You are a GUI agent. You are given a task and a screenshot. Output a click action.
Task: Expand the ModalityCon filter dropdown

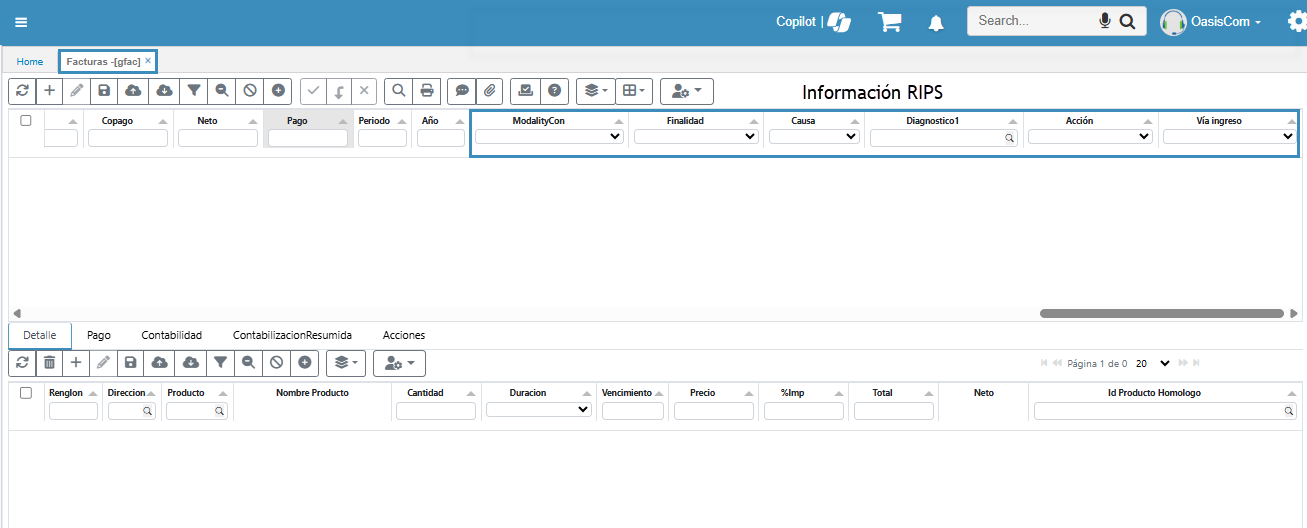549,137
